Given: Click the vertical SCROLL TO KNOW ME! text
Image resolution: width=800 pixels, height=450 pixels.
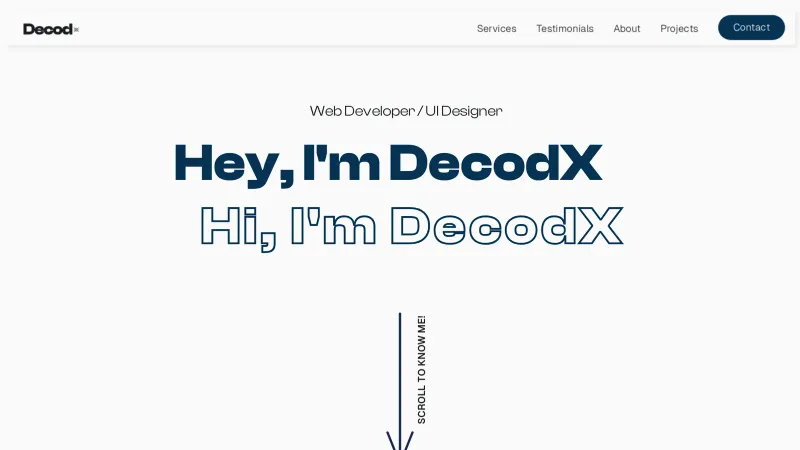Looking at the screenshot, I should point(421,369).
